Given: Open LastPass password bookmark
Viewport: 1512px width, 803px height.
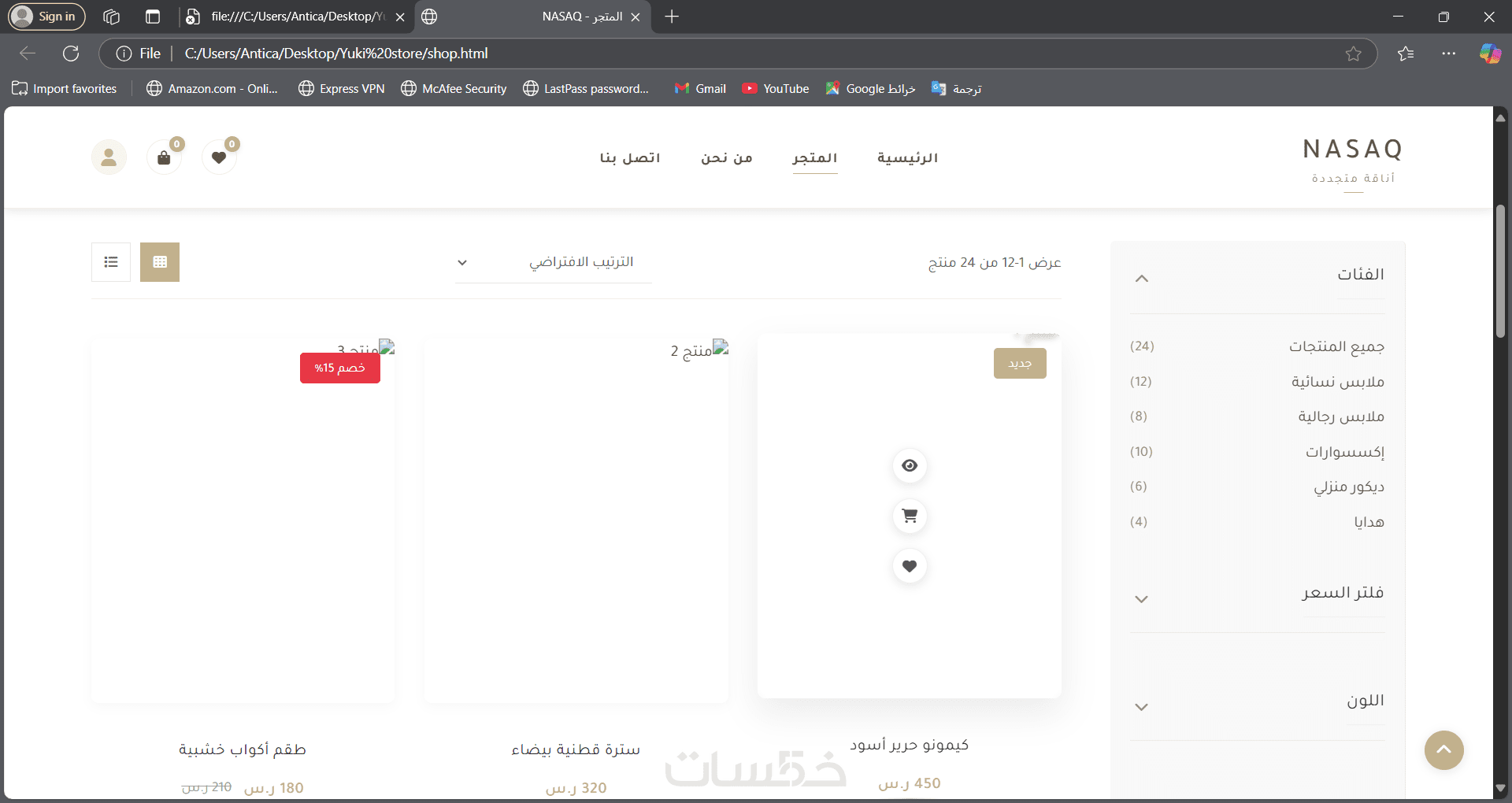Looking at the screenshot, I should click(586, 89).
